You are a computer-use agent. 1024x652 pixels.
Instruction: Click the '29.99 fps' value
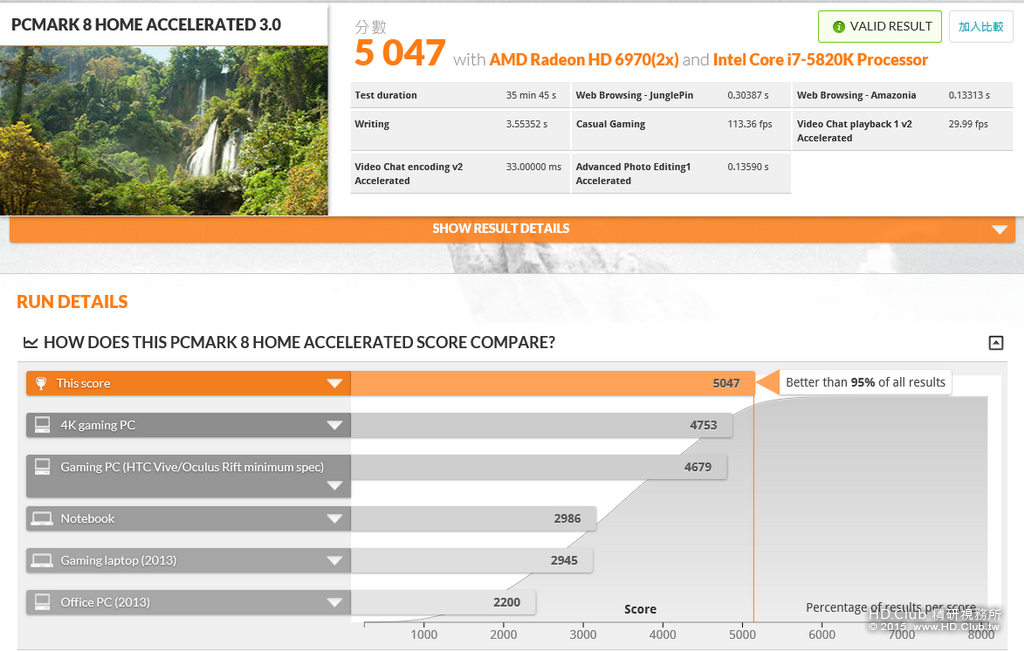(x=968, y=124)
